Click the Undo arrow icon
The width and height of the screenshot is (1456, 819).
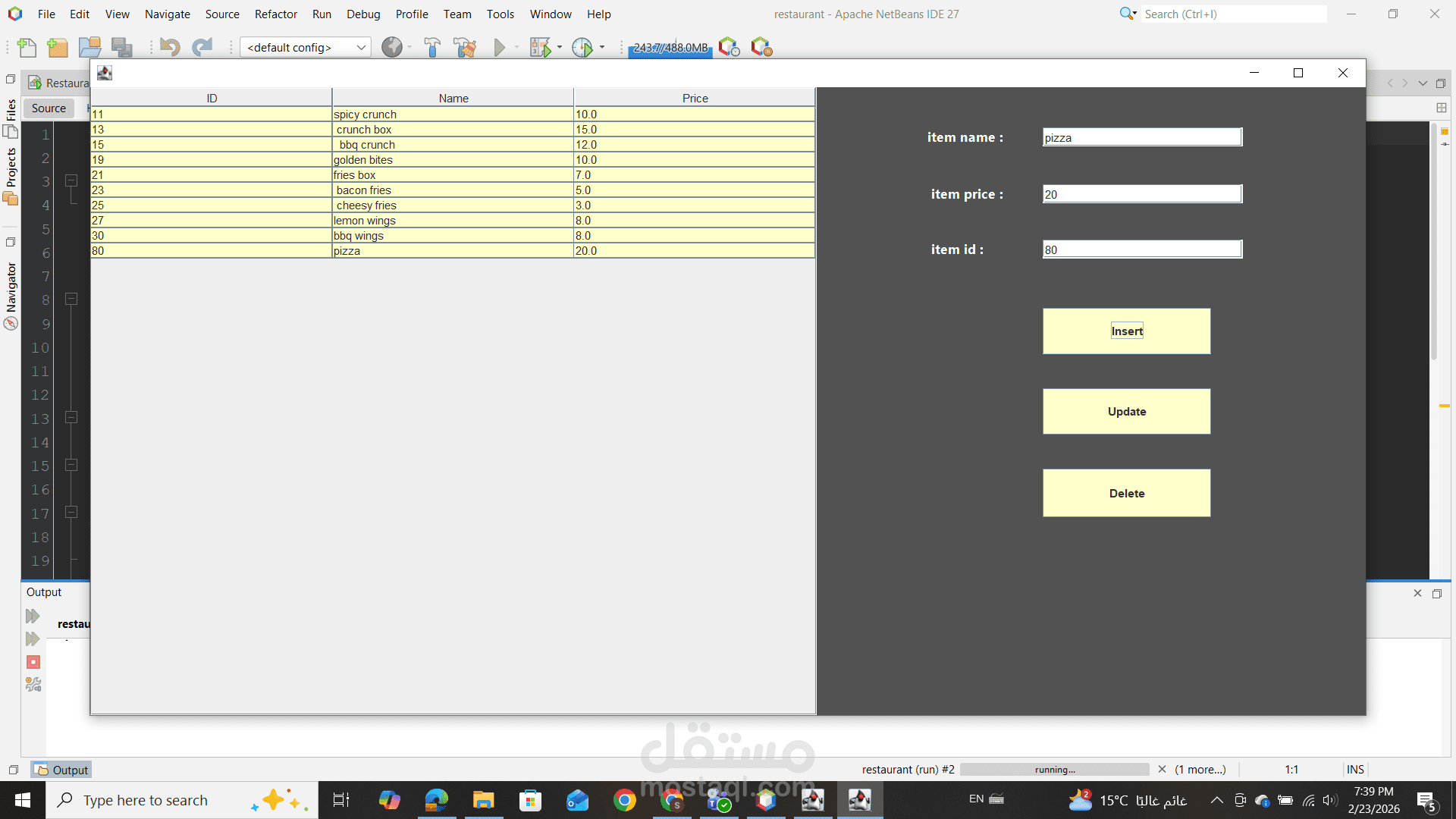click(170, 47)
